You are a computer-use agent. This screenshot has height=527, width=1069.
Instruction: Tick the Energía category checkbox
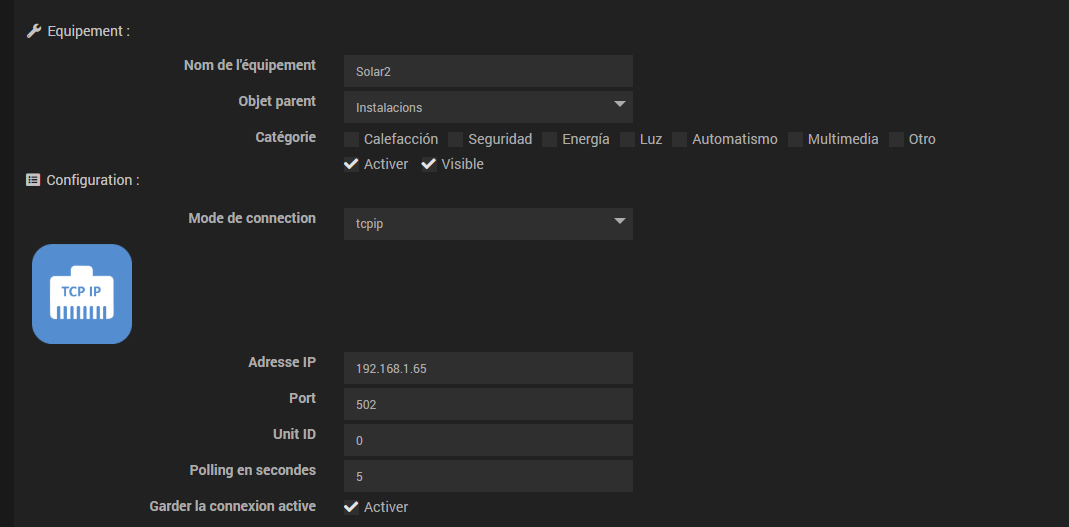549,140
